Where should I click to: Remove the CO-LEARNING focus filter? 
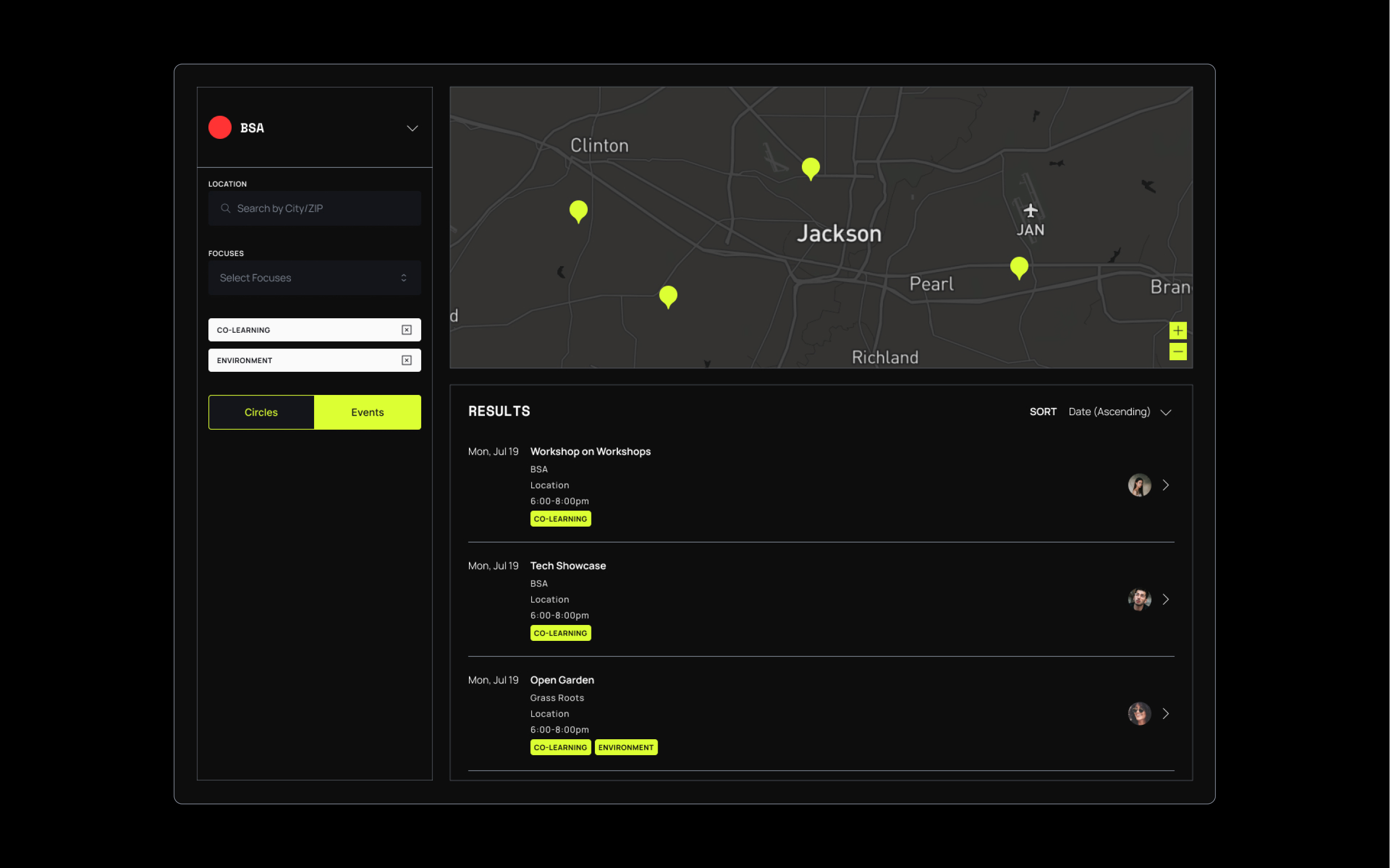pos(407,330)
